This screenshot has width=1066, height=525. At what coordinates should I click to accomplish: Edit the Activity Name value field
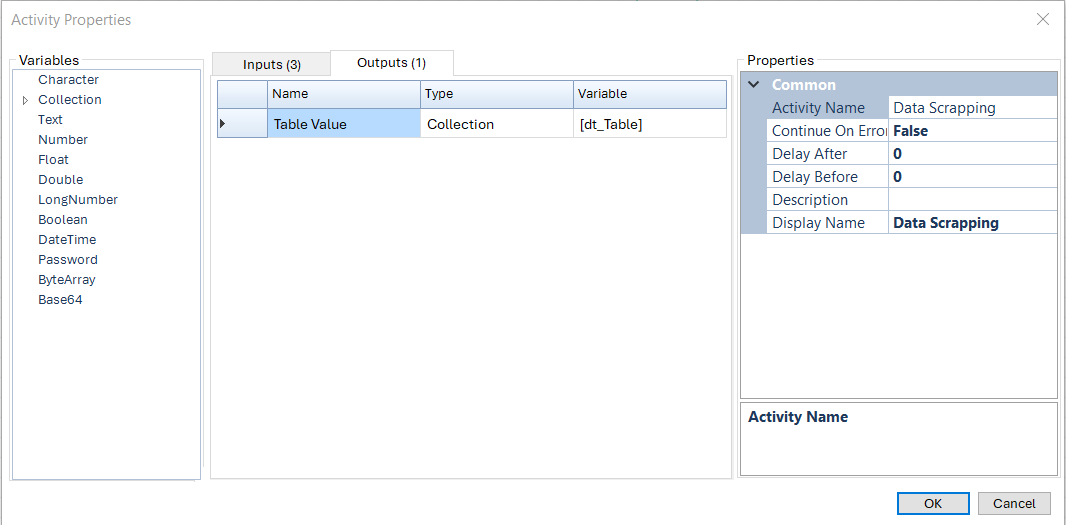(x=971, y=108)
